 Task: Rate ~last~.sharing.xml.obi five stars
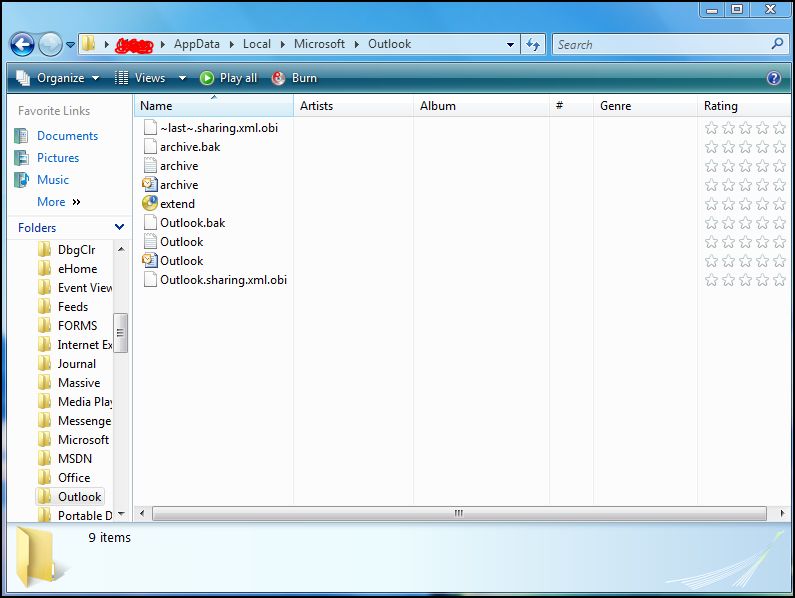pos(779,128)
